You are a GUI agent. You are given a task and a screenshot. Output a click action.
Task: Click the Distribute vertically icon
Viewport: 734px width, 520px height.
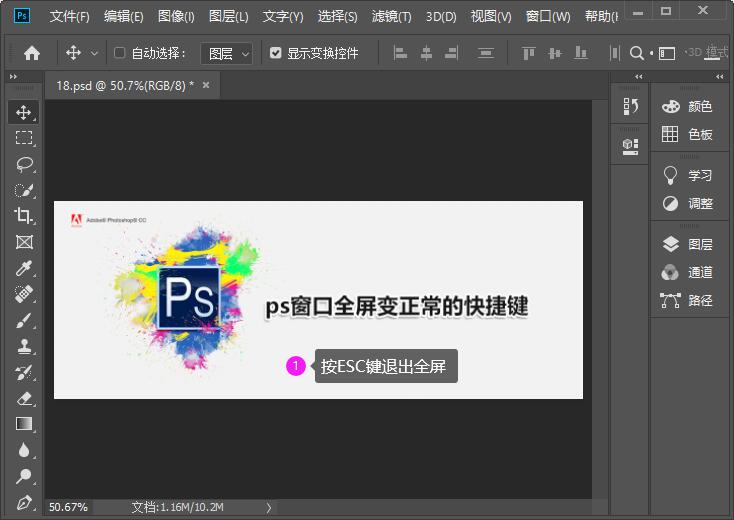pyautogui.click(x=485, y=53)
